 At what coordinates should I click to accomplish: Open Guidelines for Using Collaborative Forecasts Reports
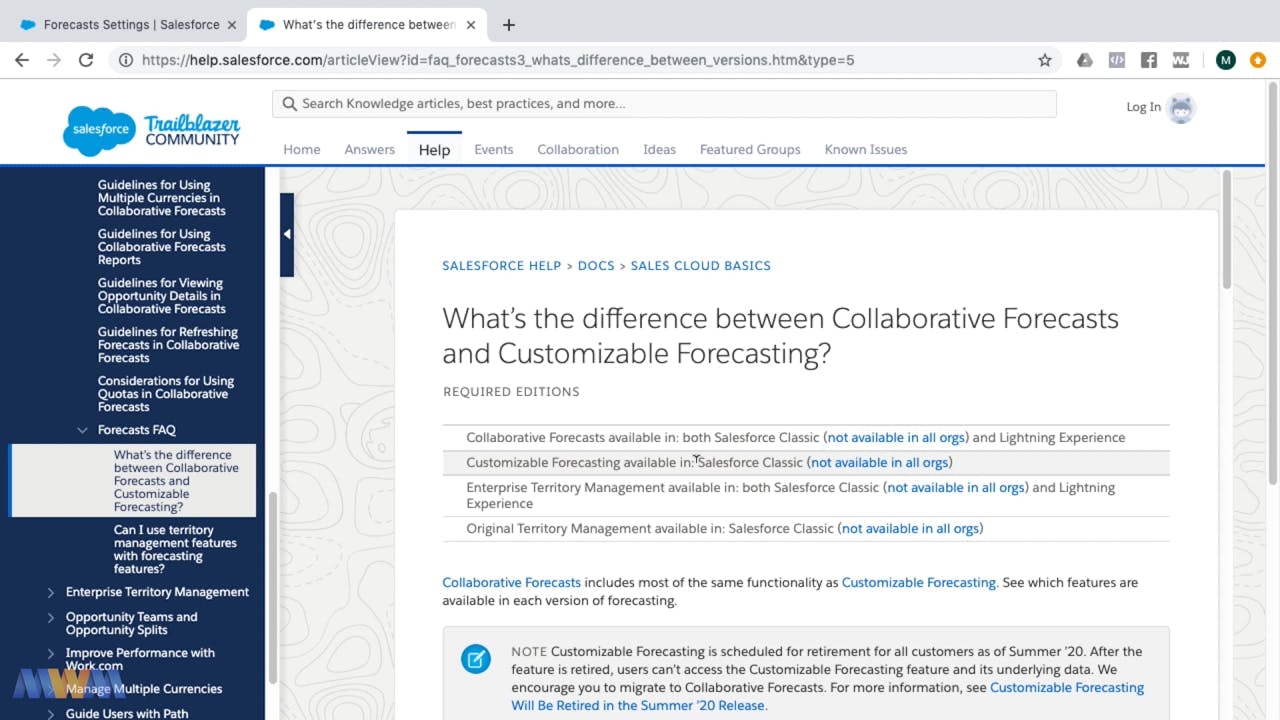pos(162,247)
